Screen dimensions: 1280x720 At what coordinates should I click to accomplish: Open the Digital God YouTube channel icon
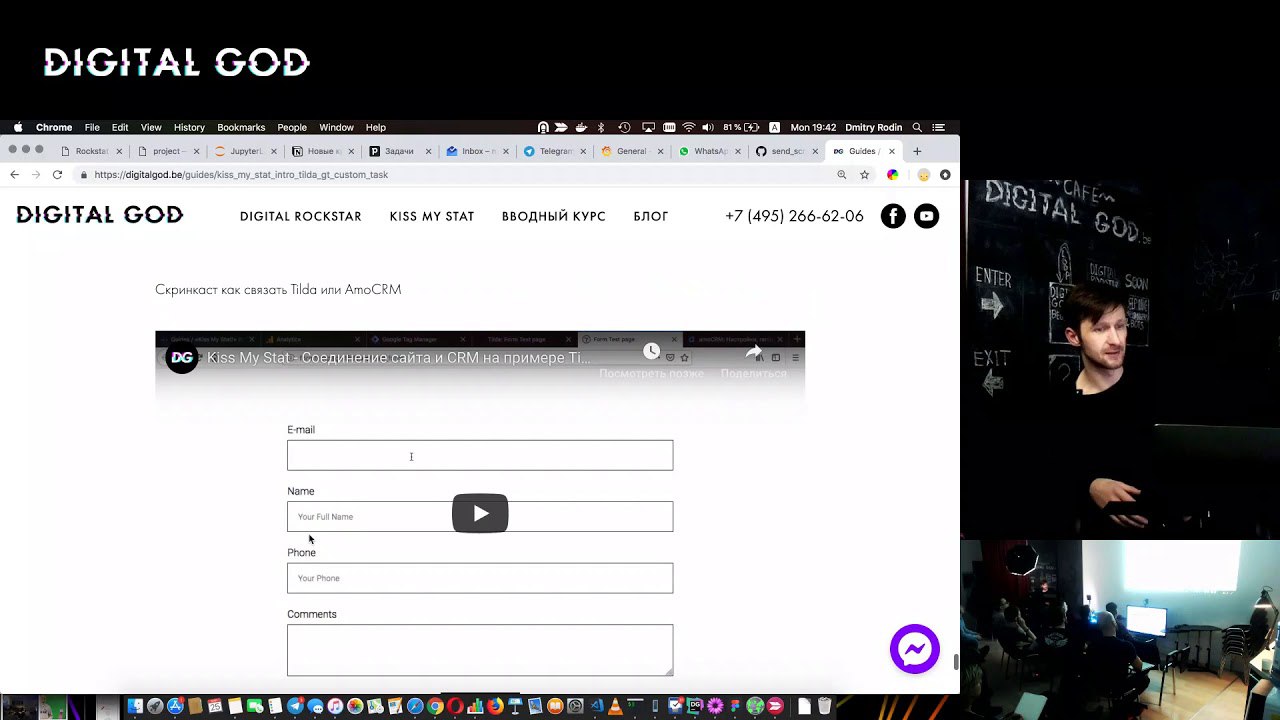tap(927, 216)
